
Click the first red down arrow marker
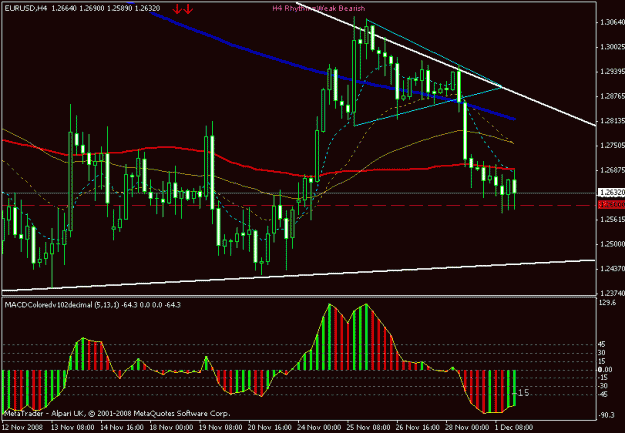click(x=177, y=9)
